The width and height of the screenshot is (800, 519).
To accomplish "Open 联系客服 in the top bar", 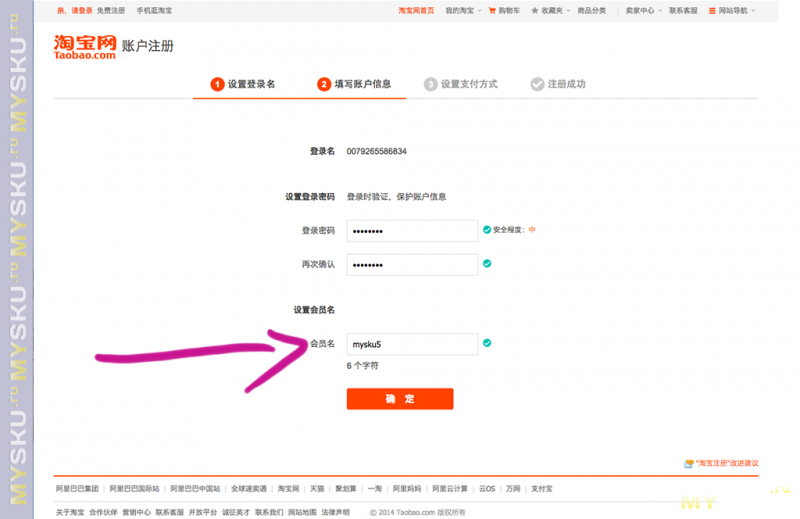I will click(683, 10).
